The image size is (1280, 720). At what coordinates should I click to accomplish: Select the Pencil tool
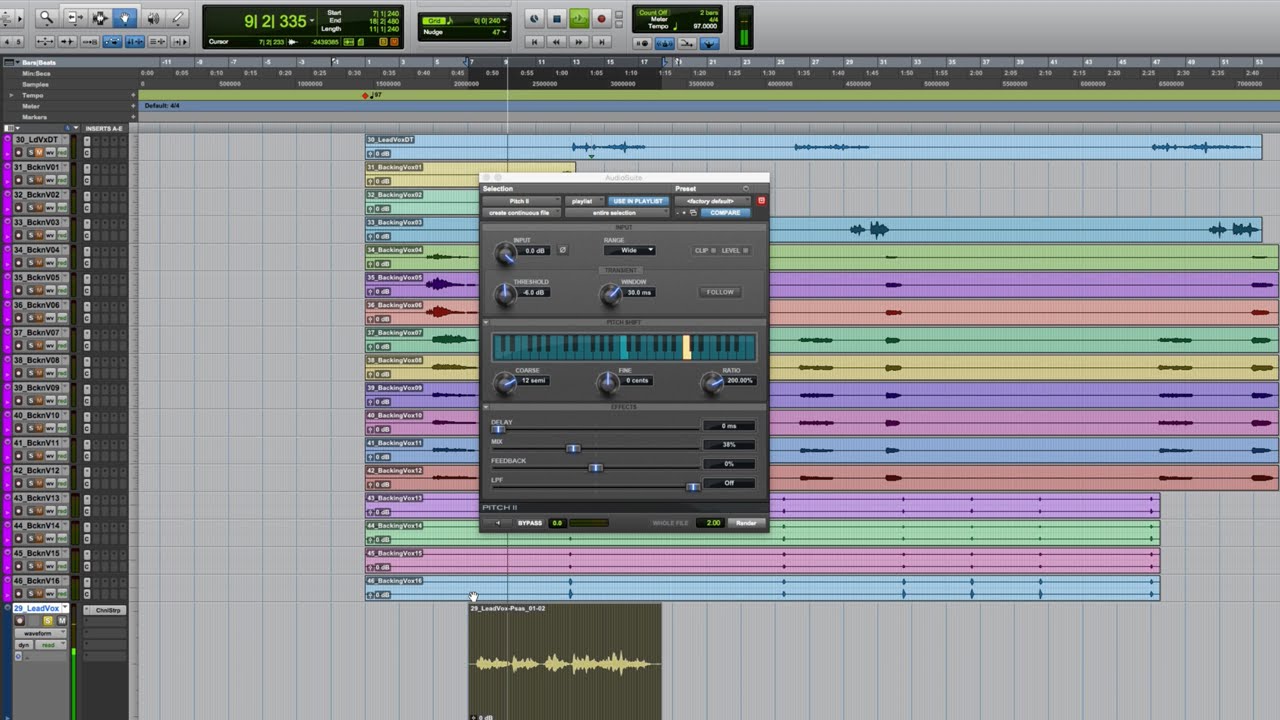pos(178,18)
